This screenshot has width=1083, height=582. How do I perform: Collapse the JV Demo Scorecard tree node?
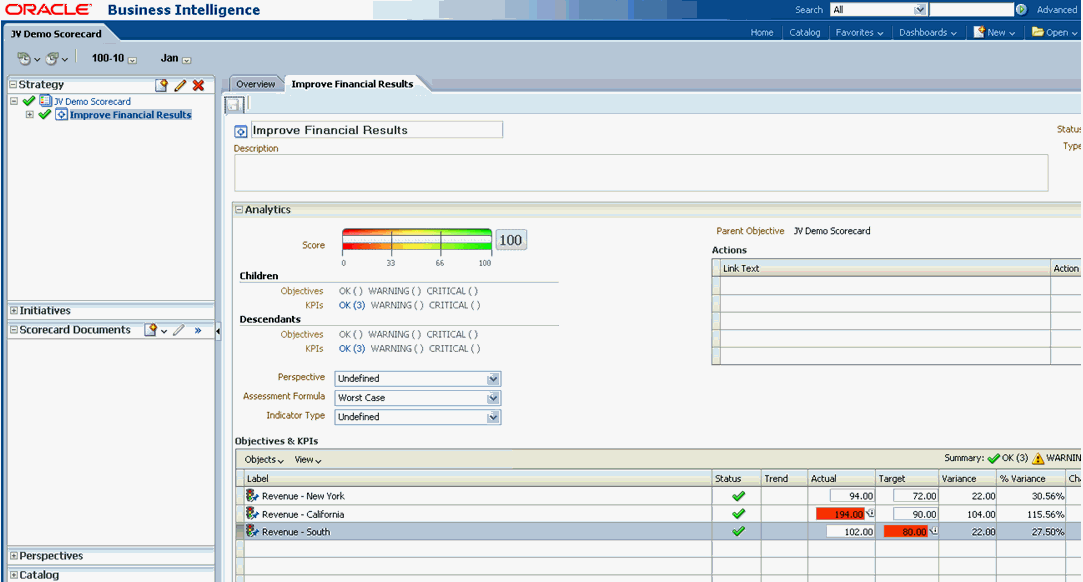pos(13,101)
